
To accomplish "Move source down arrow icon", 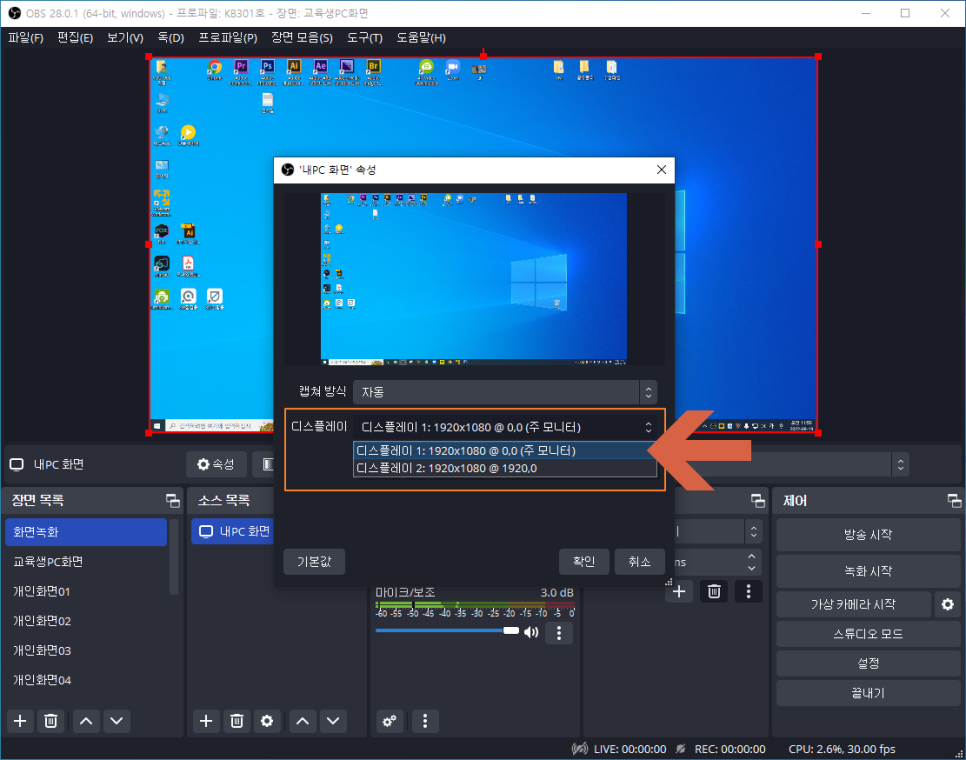I will click(333, 721).
